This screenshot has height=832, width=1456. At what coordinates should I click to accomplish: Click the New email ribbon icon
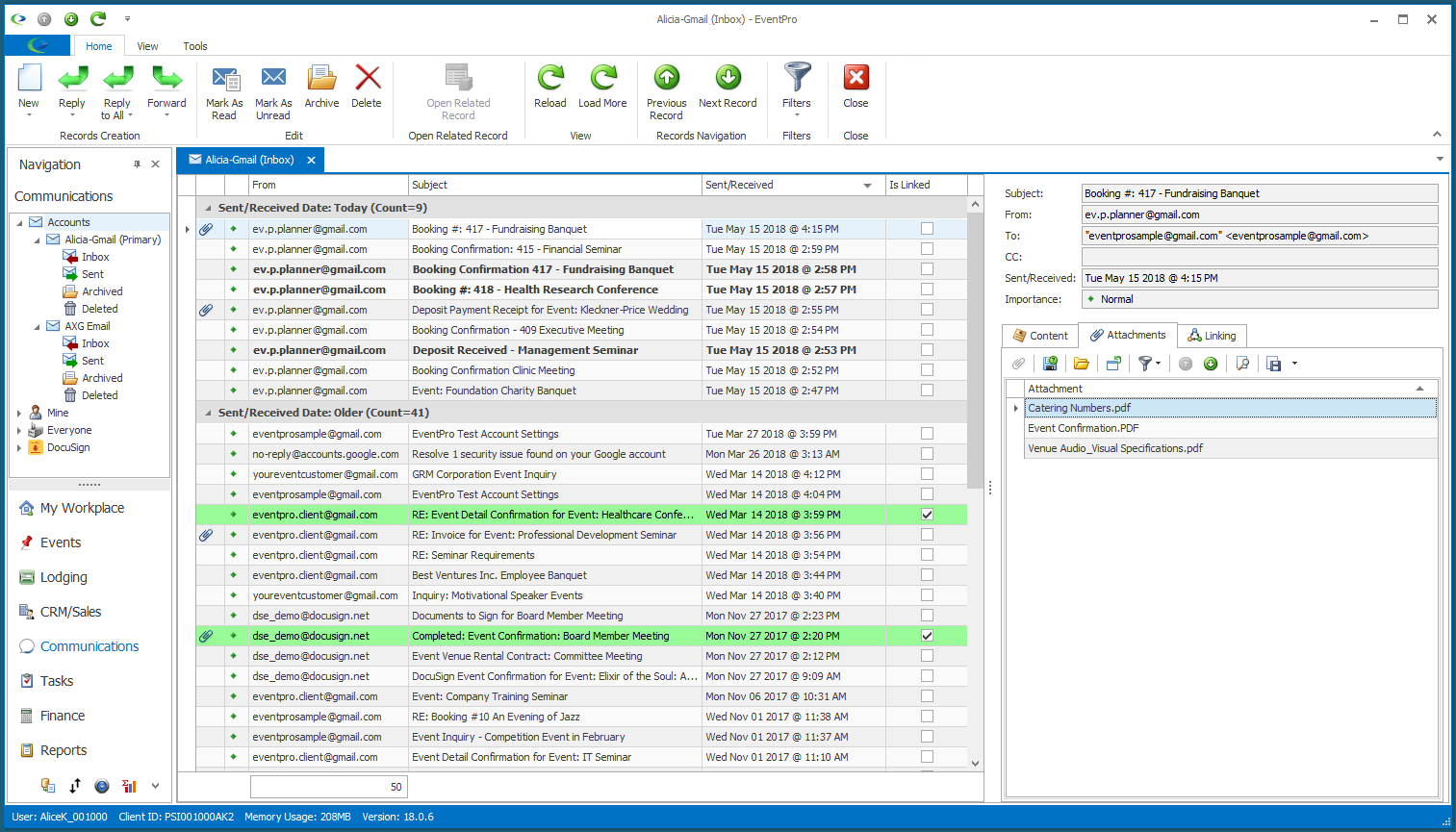(x=29, y=78)
